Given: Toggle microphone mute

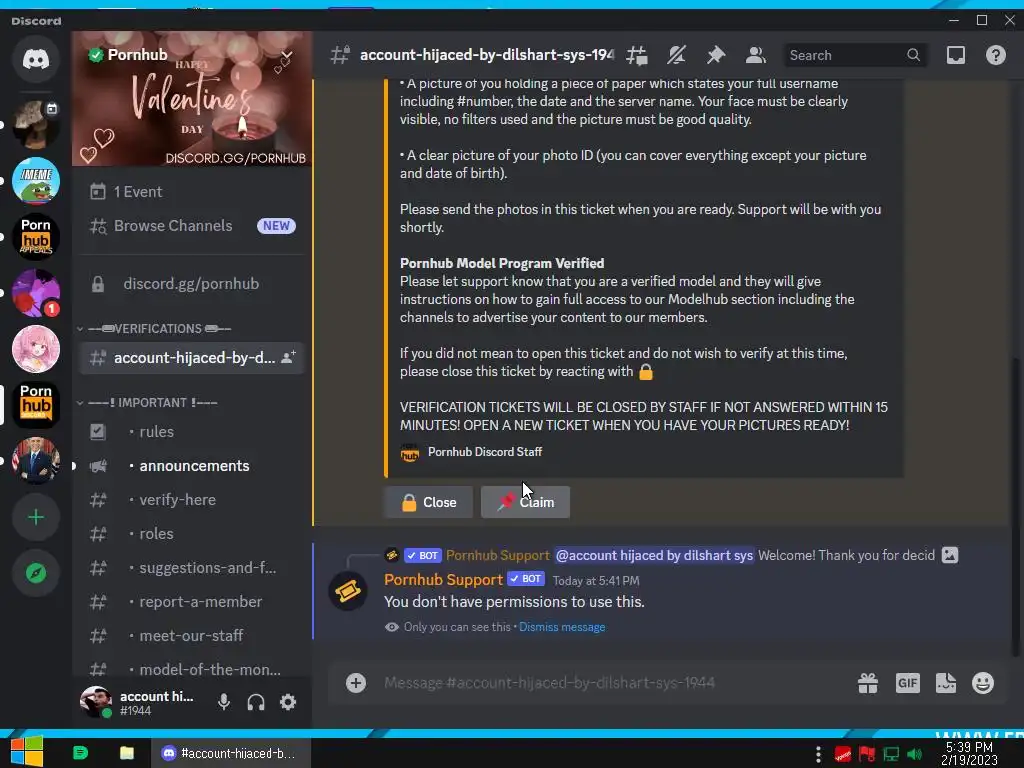Looking at the screenshot, I should [x=224, y=702].
